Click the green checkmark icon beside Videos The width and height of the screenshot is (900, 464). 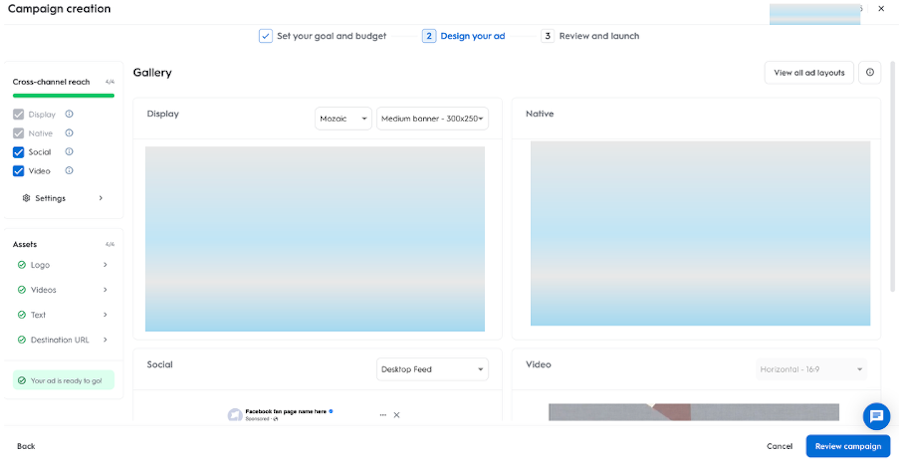coord(22,290)
